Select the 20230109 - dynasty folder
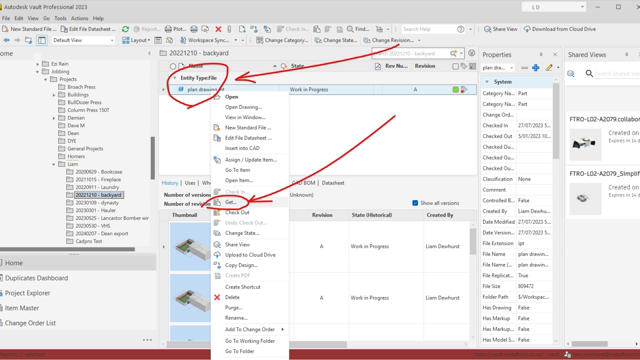The width and height of the screenshot is (640, 360). (97, 203)
